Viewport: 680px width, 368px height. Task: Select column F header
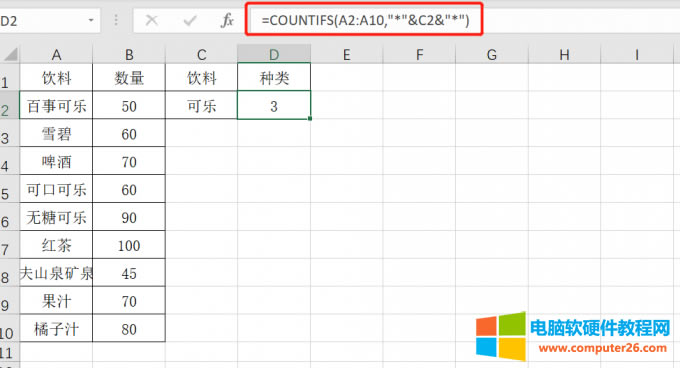(419, 55)
